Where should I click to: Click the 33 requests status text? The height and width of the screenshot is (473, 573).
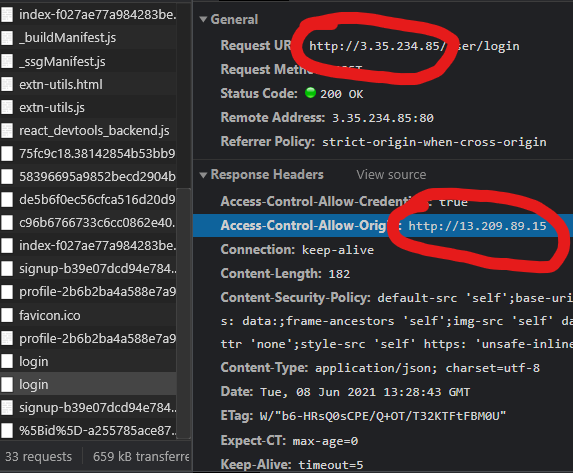(38, 457)
